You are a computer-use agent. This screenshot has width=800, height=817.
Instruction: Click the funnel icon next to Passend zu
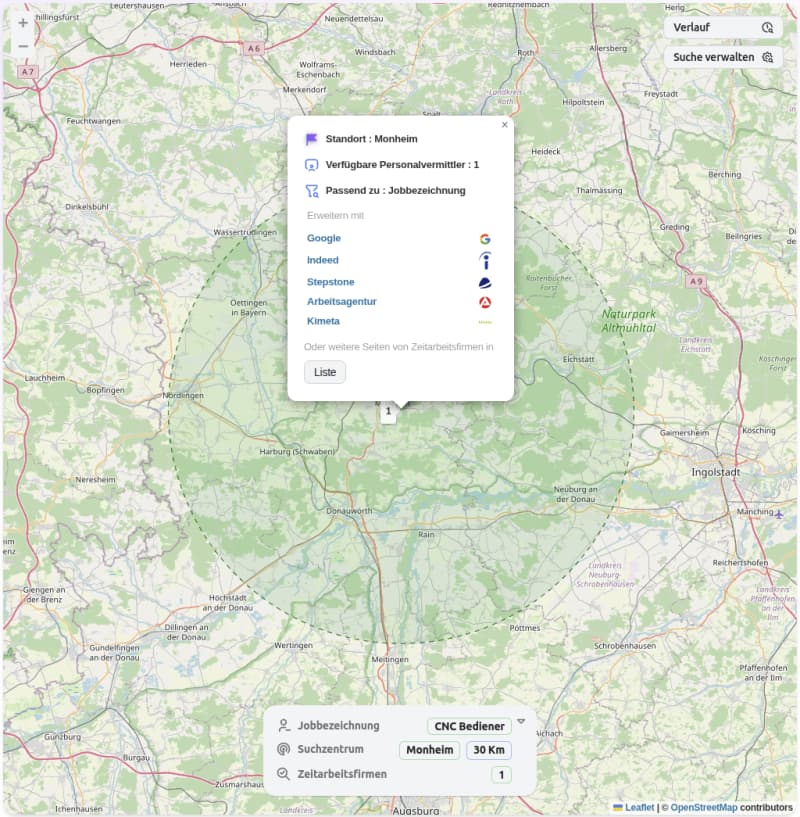point(310,190)
